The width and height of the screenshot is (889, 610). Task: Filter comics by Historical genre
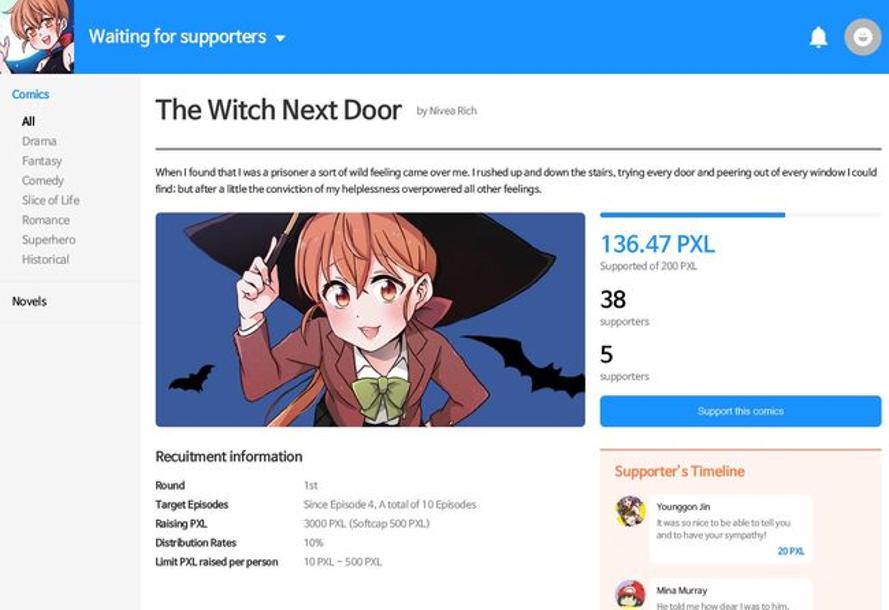click(45, 260)
